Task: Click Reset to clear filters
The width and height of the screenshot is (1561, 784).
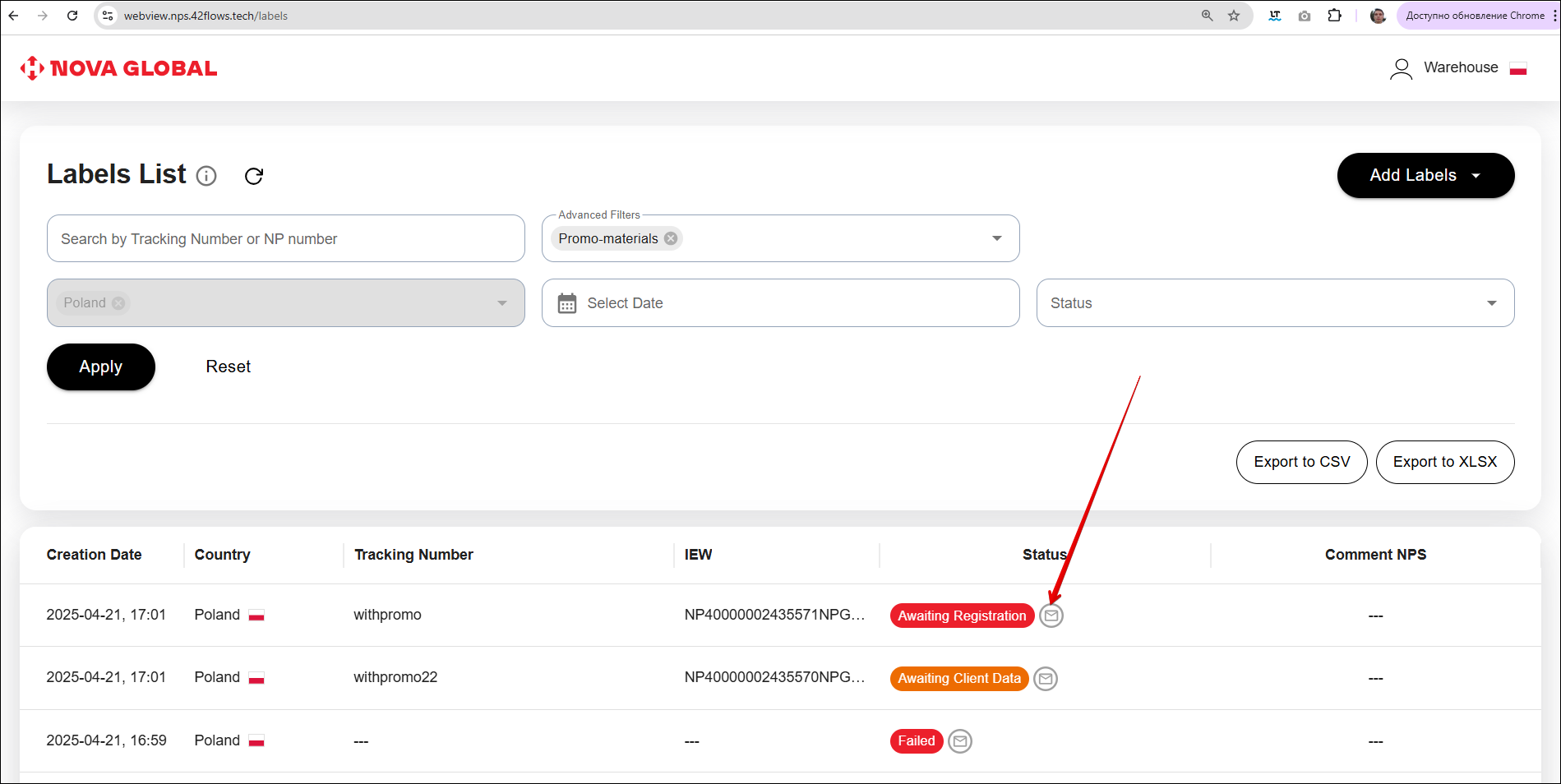Action: click(228, 367)
